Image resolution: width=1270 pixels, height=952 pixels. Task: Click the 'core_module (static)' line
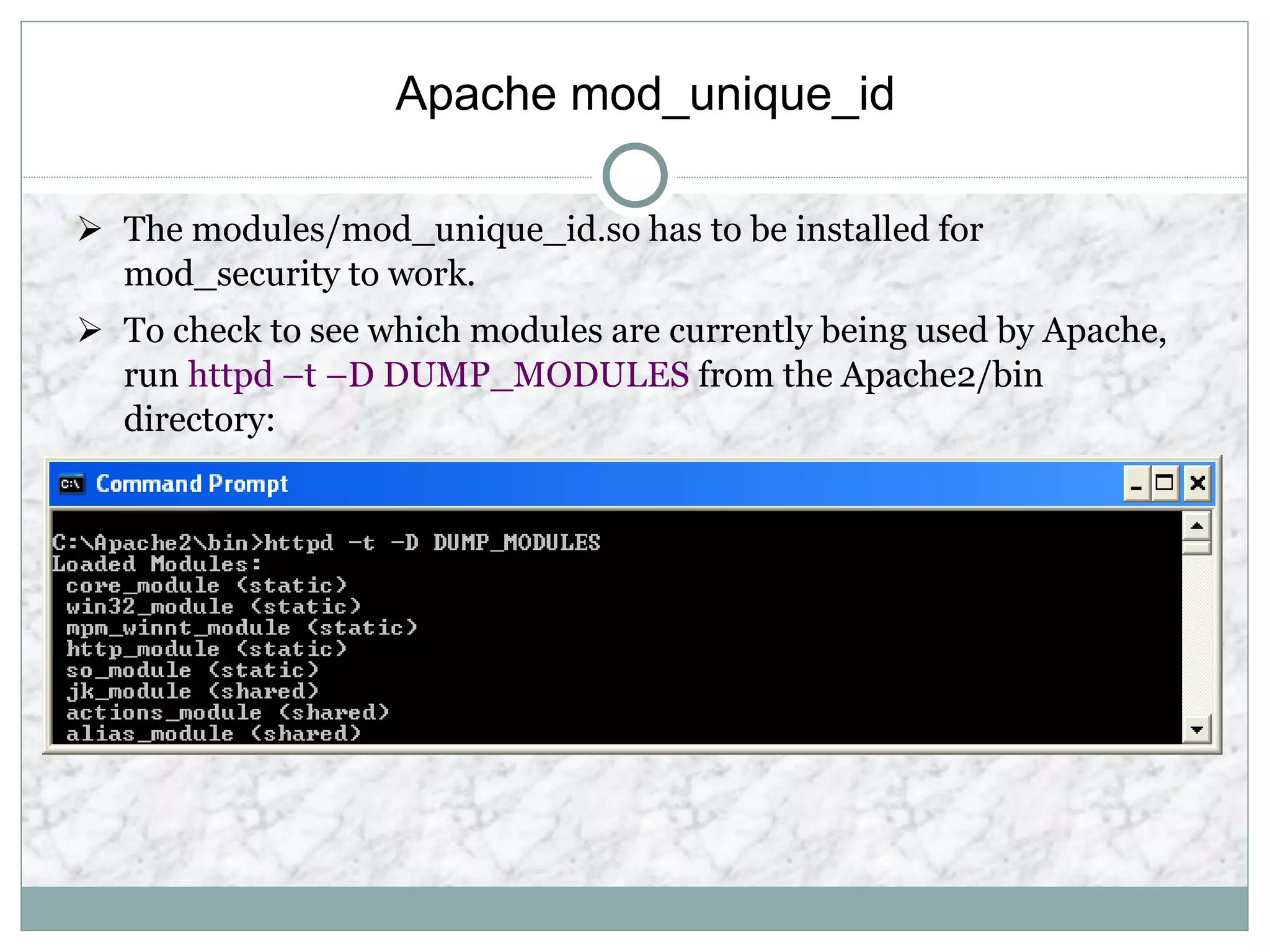tap(206, 585)
